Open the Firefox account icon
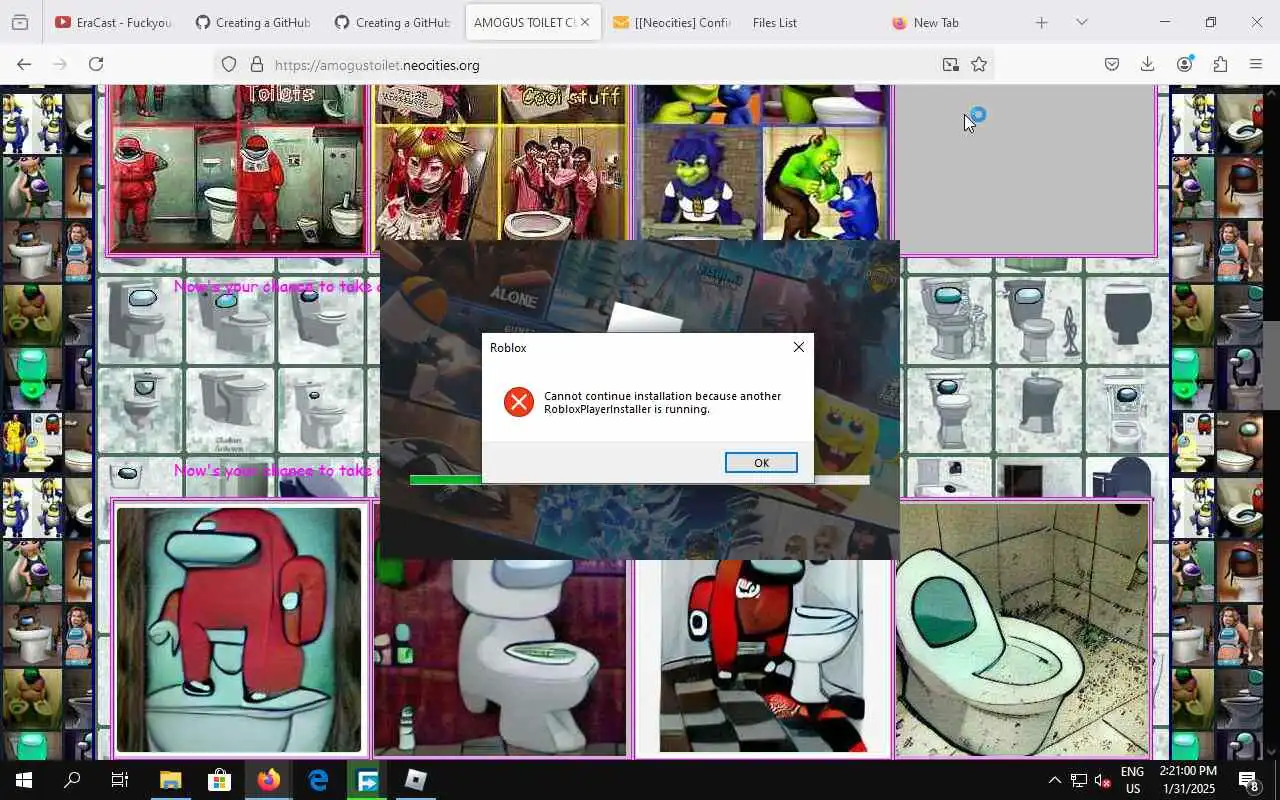This screenshot has width=1280, height=800. click(1185, 64)
